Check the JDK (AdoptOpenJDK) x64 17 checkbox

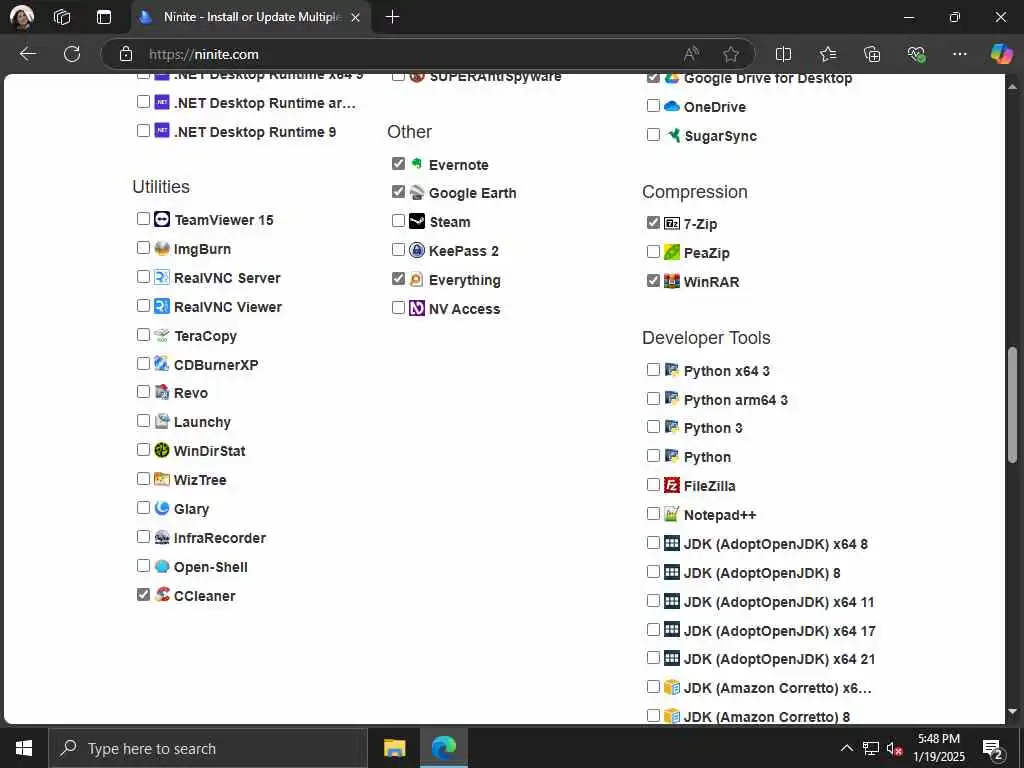click(x=653, y=630)
